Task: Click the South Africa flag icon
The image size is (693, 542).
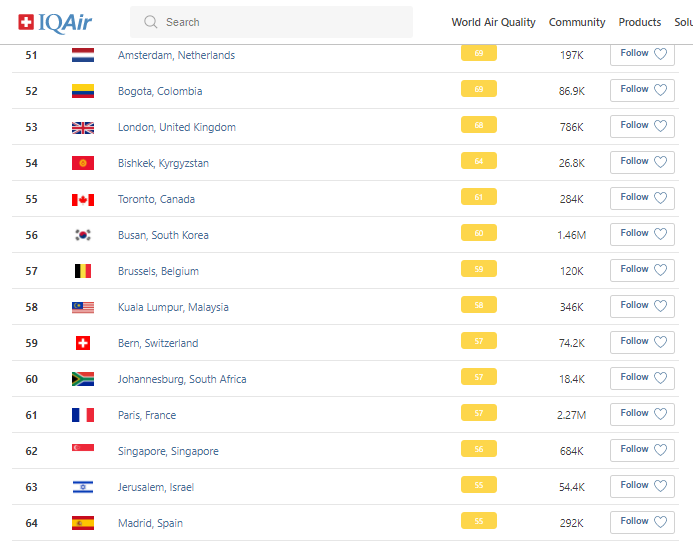Action: tap(83, 379)
